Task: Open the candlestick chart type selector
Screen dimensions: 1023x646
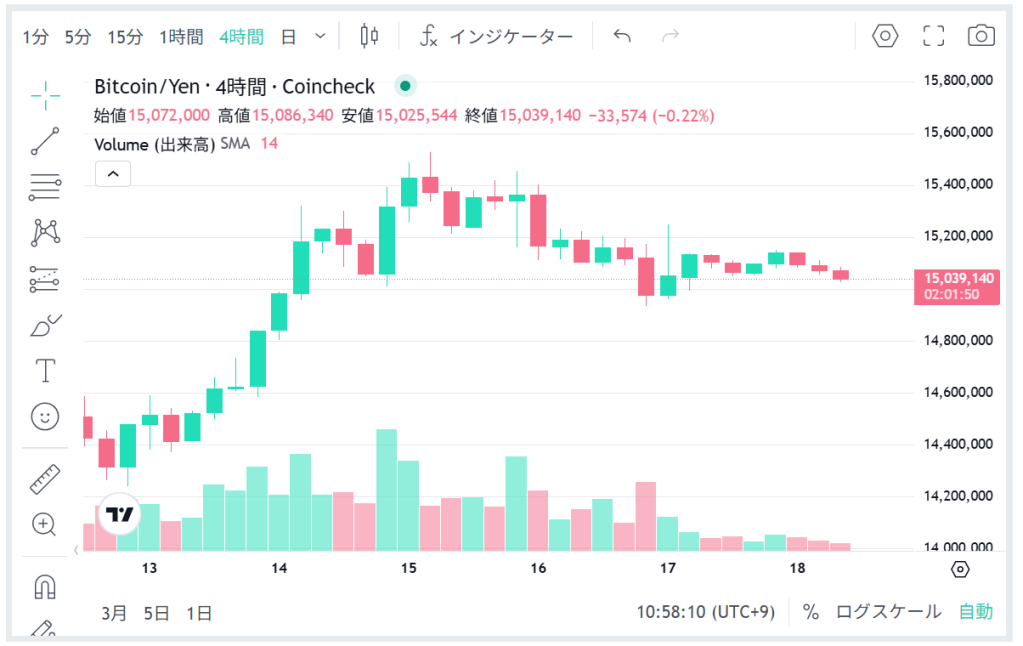Action: (x=369, y=37)
